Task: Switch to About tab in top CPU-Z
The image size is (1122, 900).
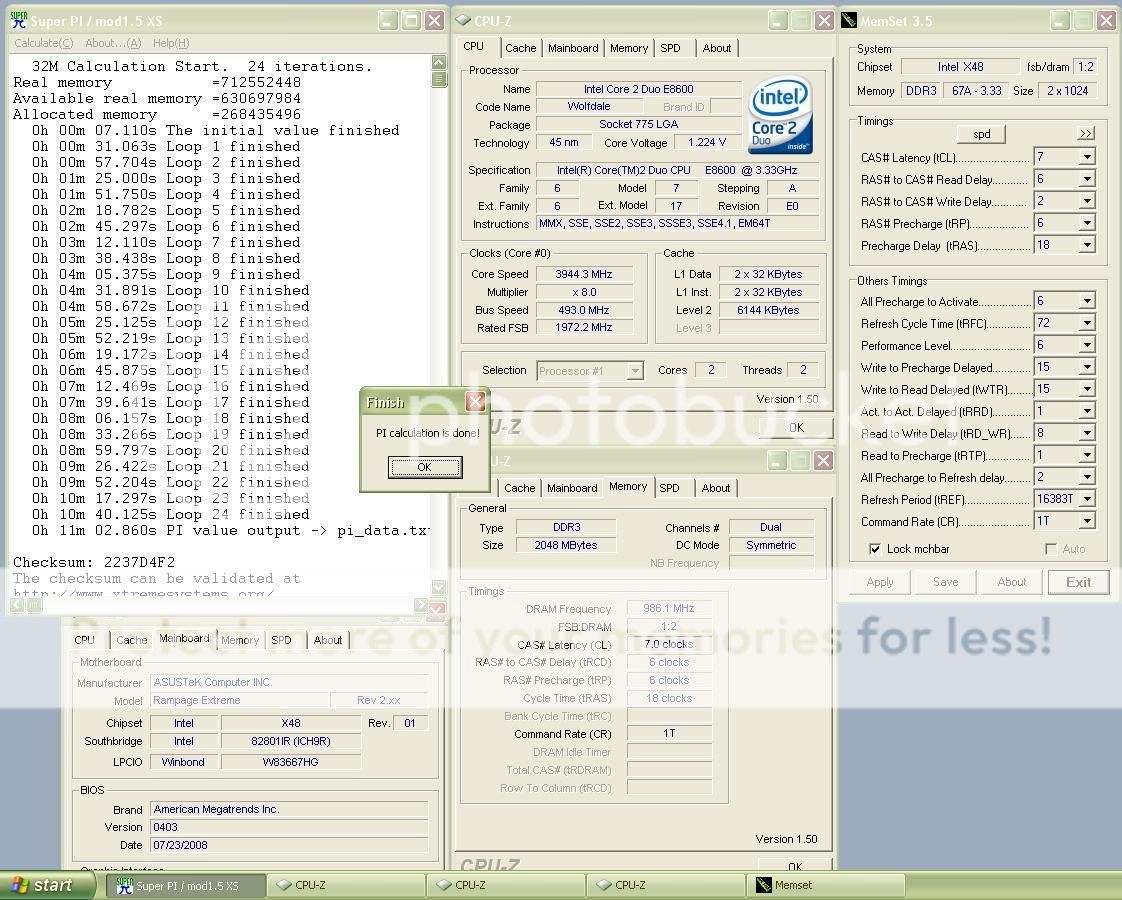Action: tap(717, 48)
